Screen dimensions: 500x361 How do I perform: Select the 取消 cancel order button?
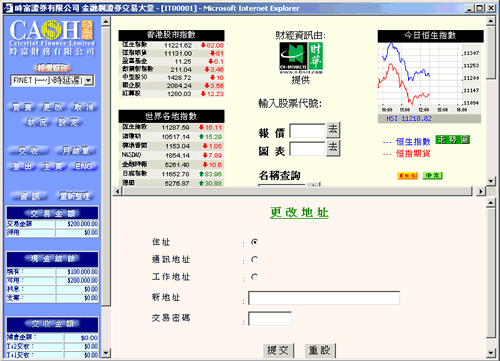click(83, 107)
